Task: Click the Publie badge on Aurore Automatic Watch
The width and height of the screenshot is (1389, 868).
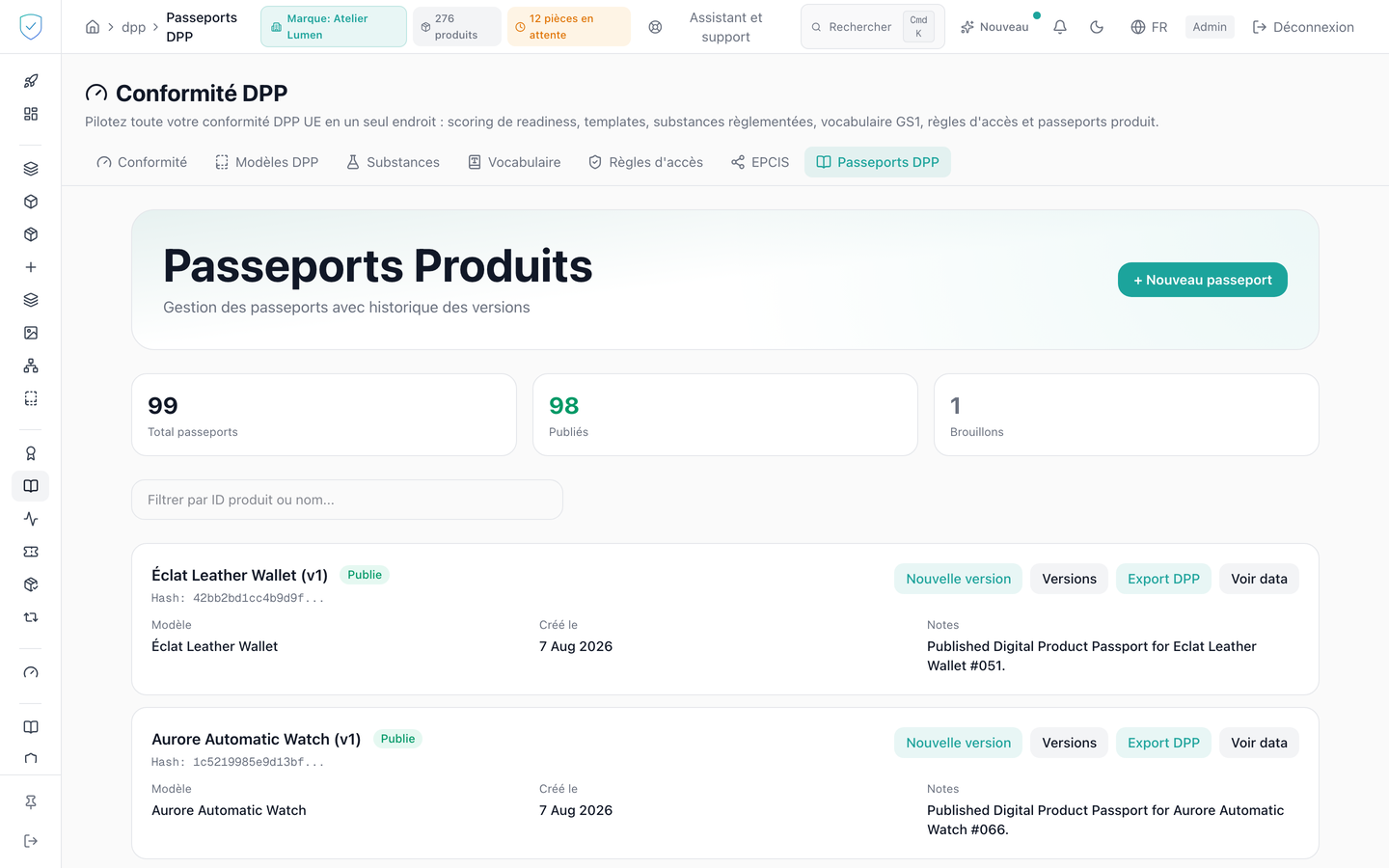Action: [397, 739]
